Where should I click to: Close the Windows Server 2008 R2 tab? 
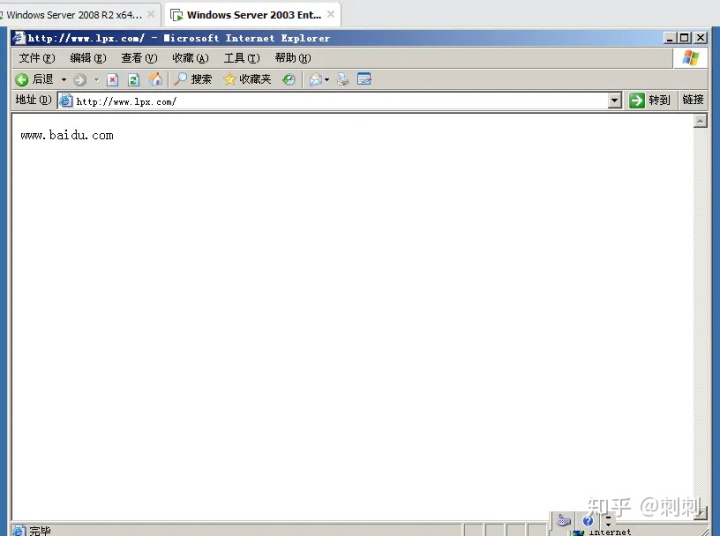pos(151,14)
